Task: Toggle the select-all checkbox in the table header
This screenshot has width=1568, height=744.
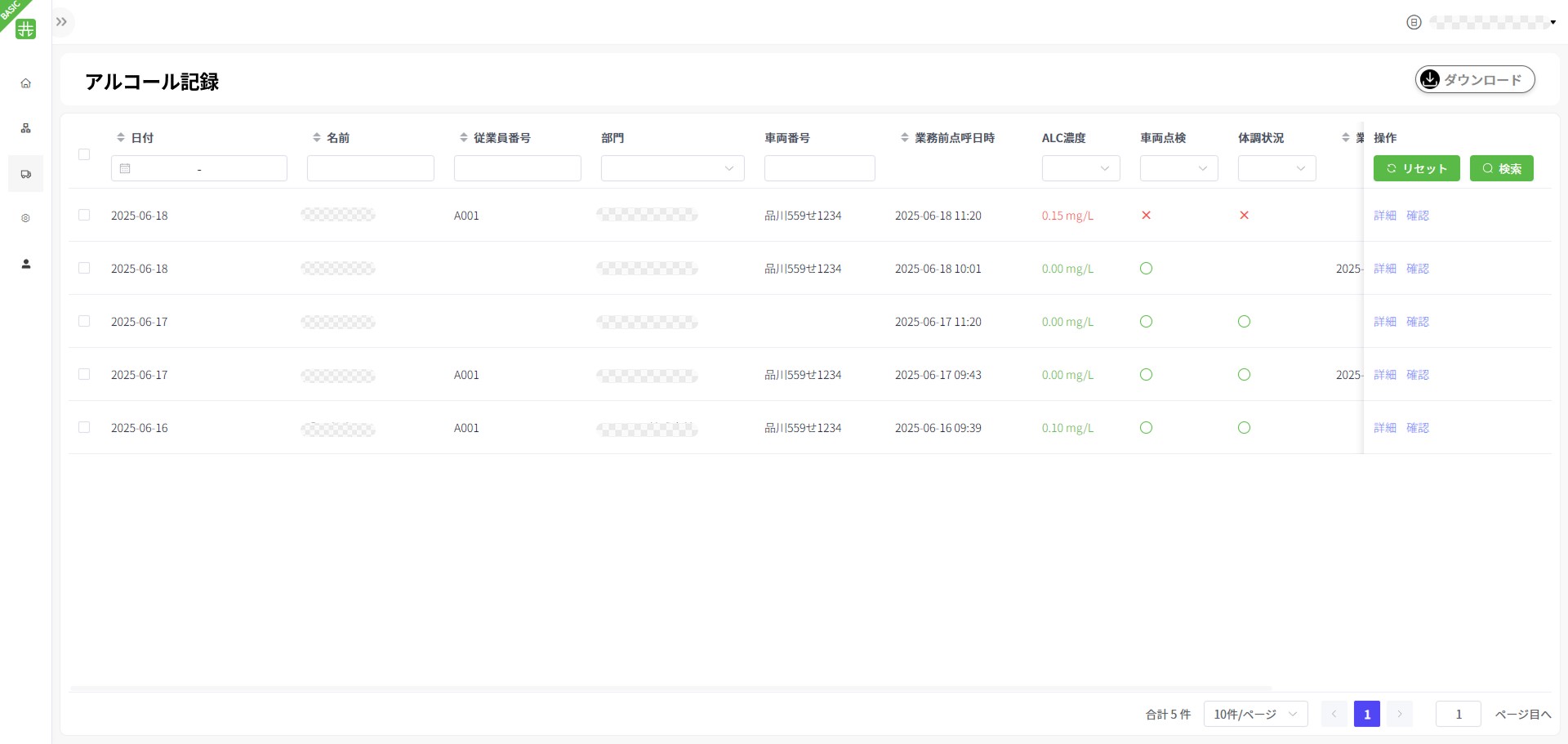Action: click(84, 154)
